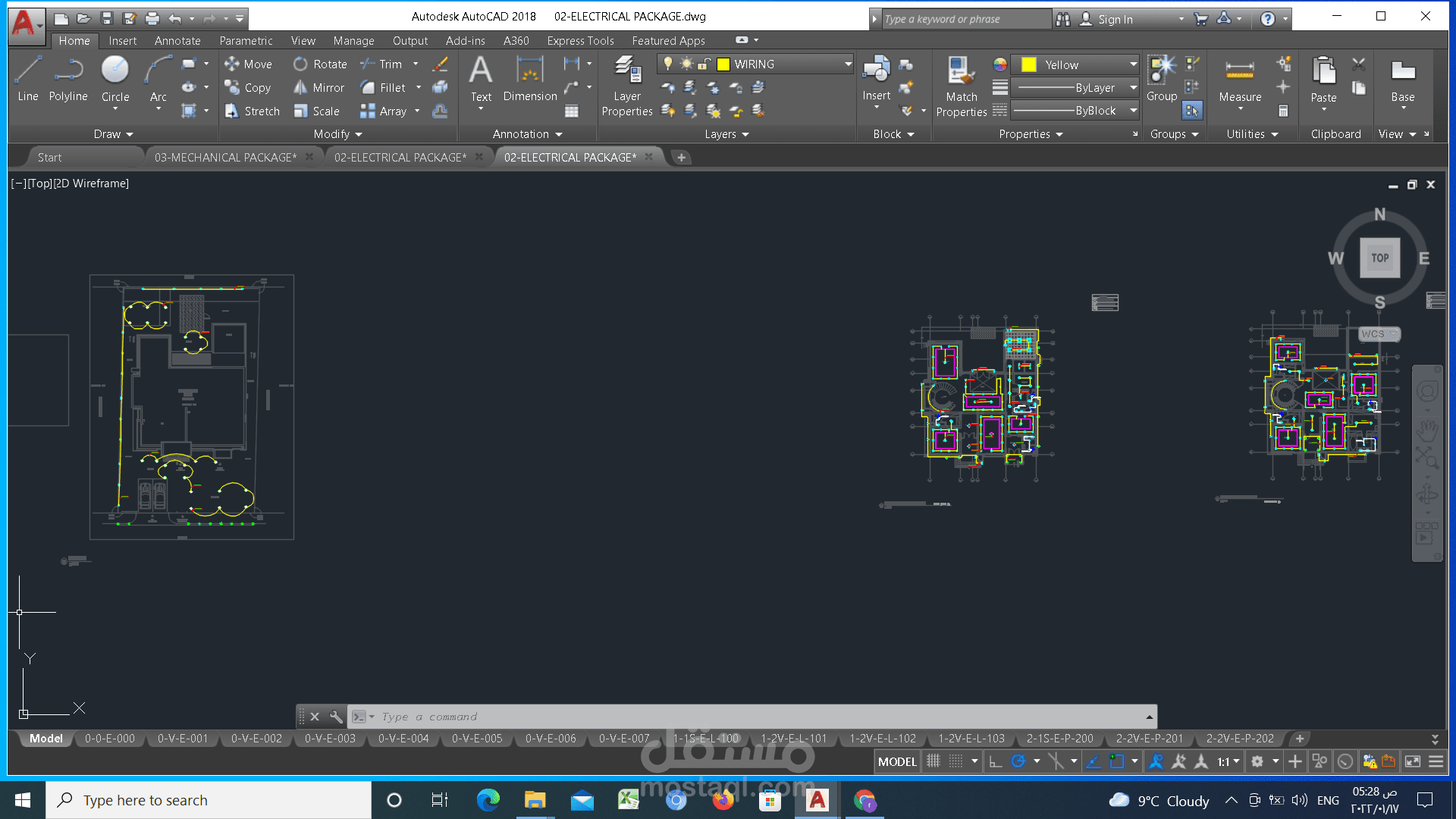Switch to 03-MECHANICAL PACKAGE file tab
The width and height of the screenshot is (1456, 819).
225,157
